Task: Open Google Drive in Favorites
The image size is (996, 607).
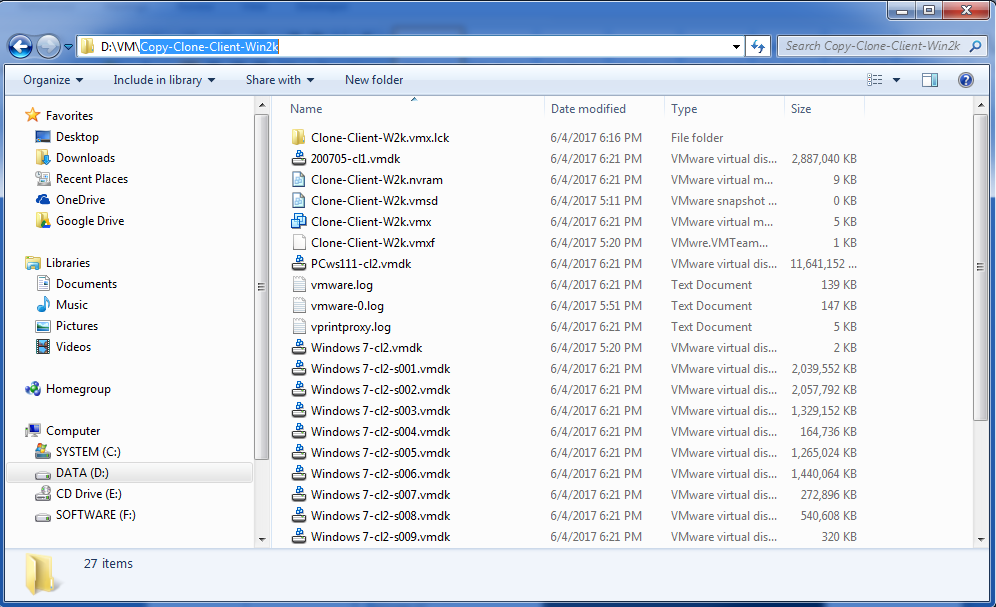Action: (x=89, y=221)
